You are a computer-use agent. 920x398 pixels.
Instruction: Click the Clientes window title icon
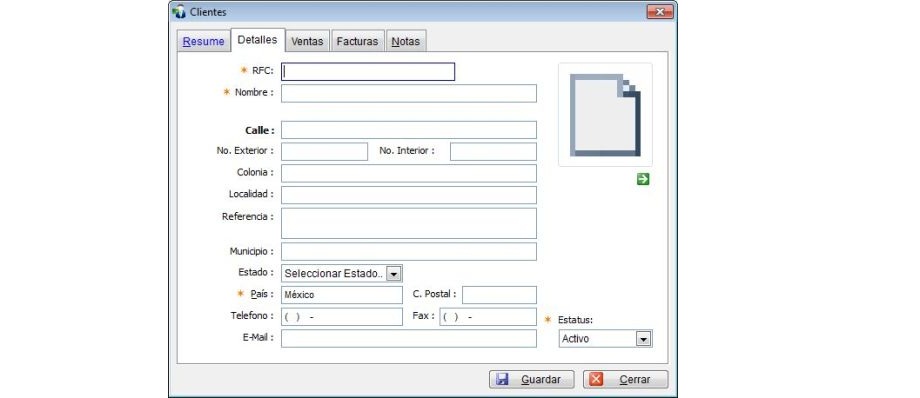pyautogui.click(x=179, y=12)
